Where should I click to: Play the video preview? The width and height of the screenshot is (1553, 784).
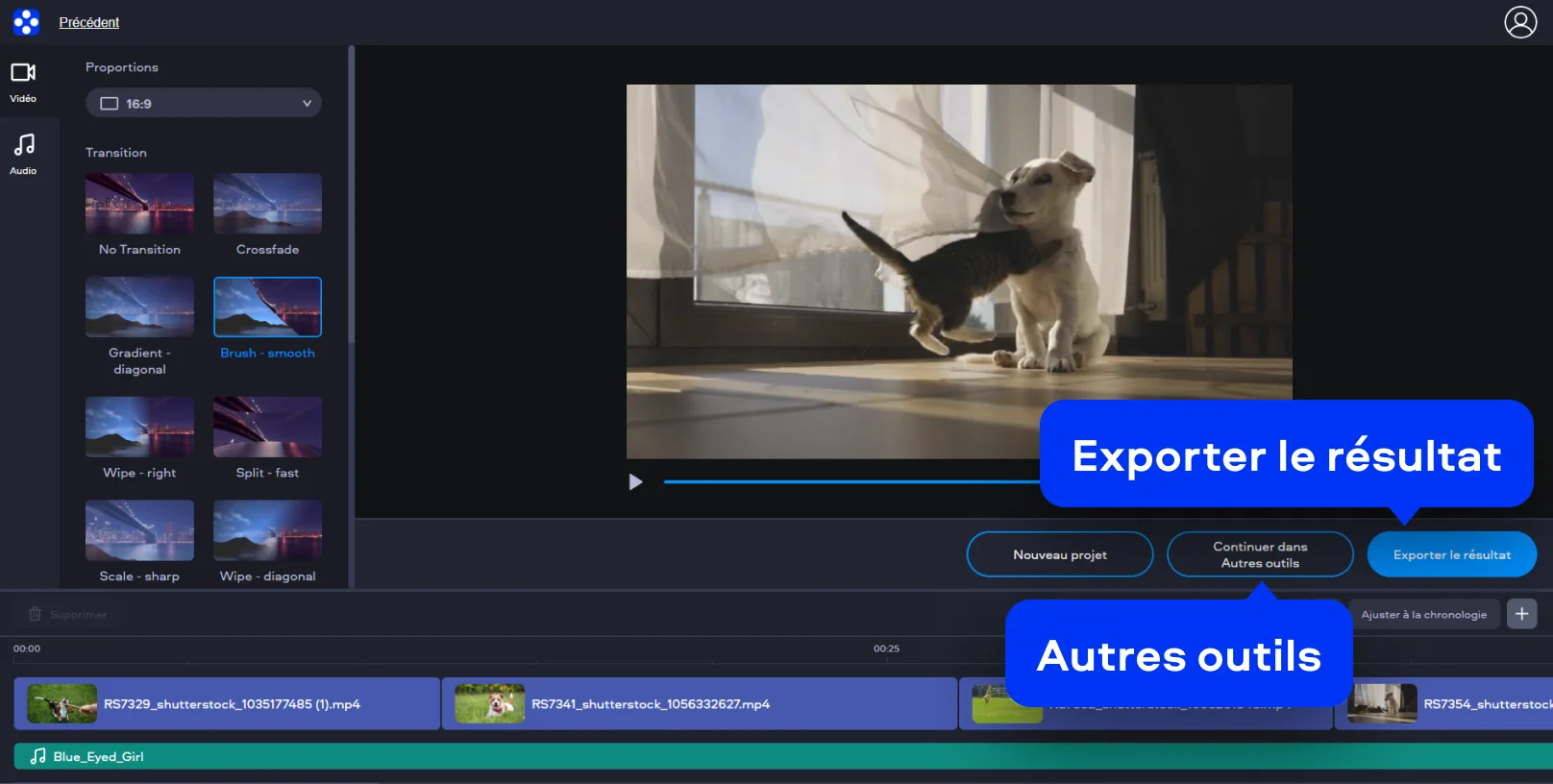coord(635,482)
